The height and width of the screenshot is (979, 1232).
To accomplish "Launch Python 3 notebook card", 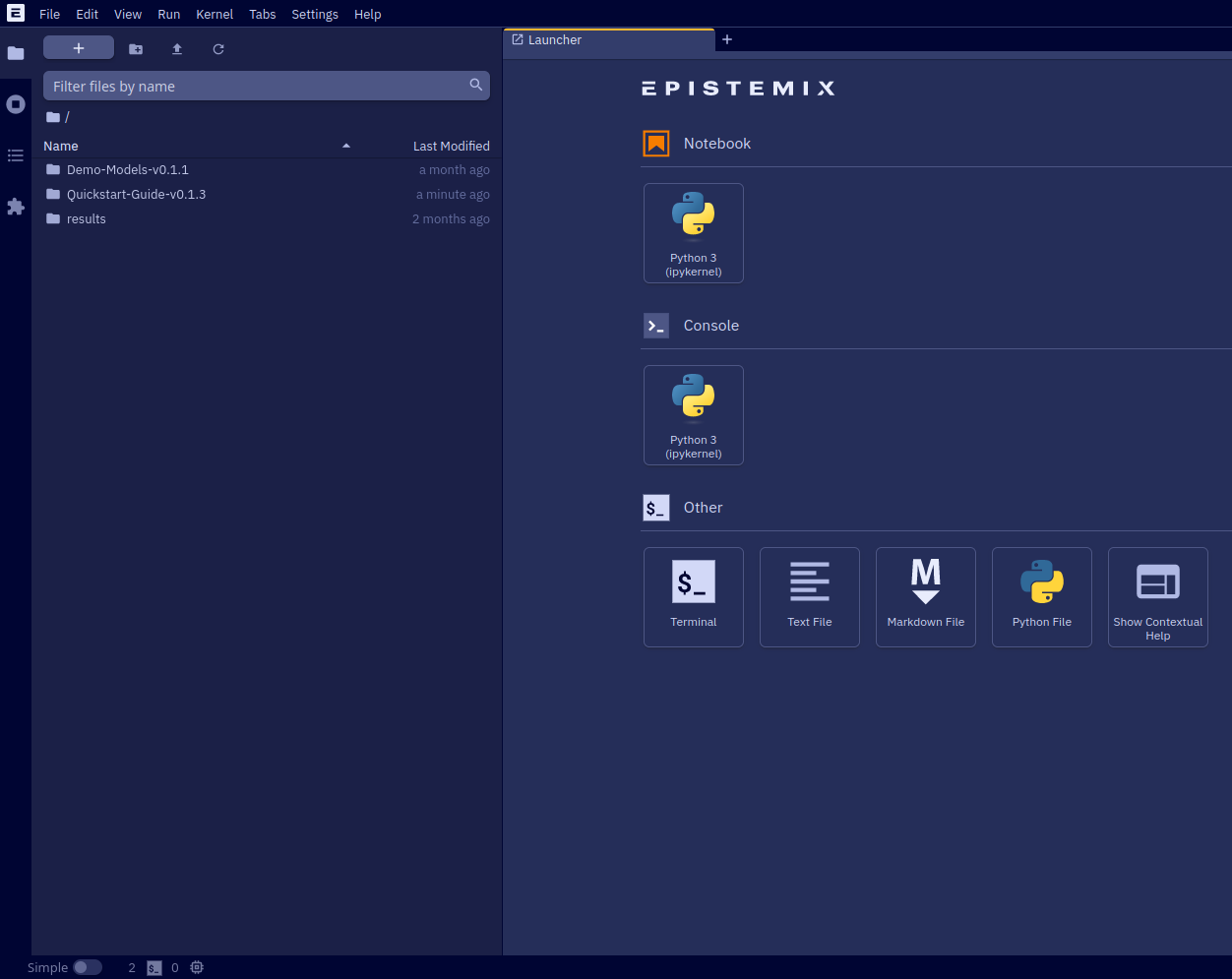I will tap(694, 233).
